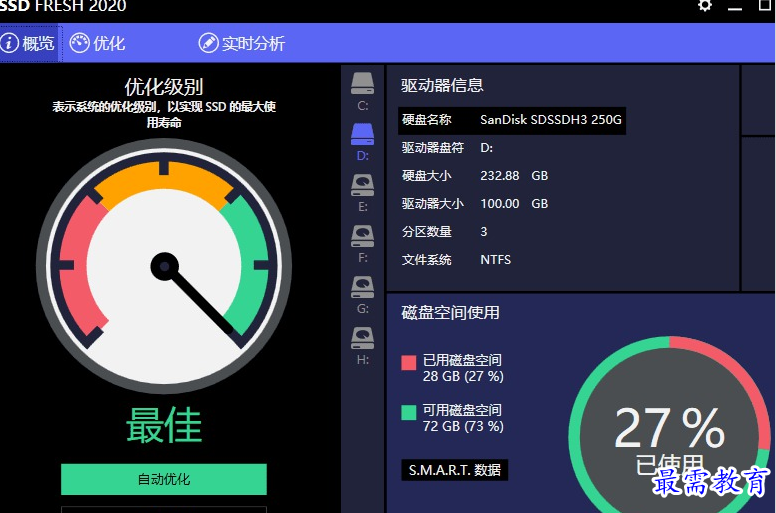This screenshot has width=776, height=513.
Task: Select the G: drive icon
Action: click(362, 287)
